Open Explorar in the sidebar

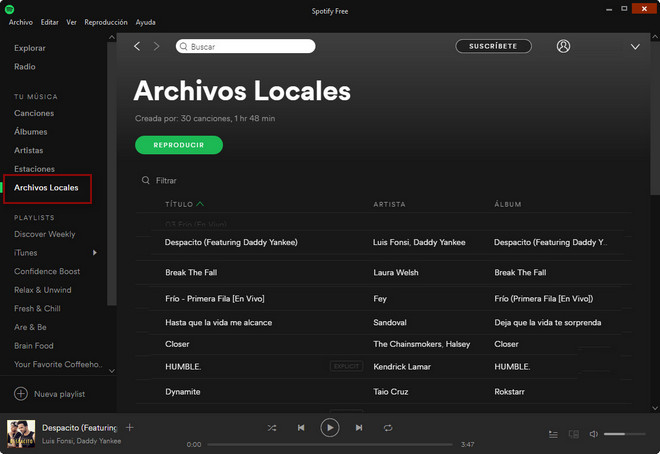[x=29, y=48]
